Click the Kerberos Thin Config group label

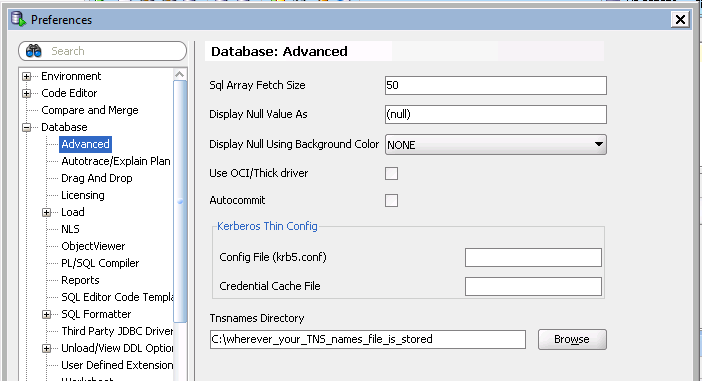267,226
